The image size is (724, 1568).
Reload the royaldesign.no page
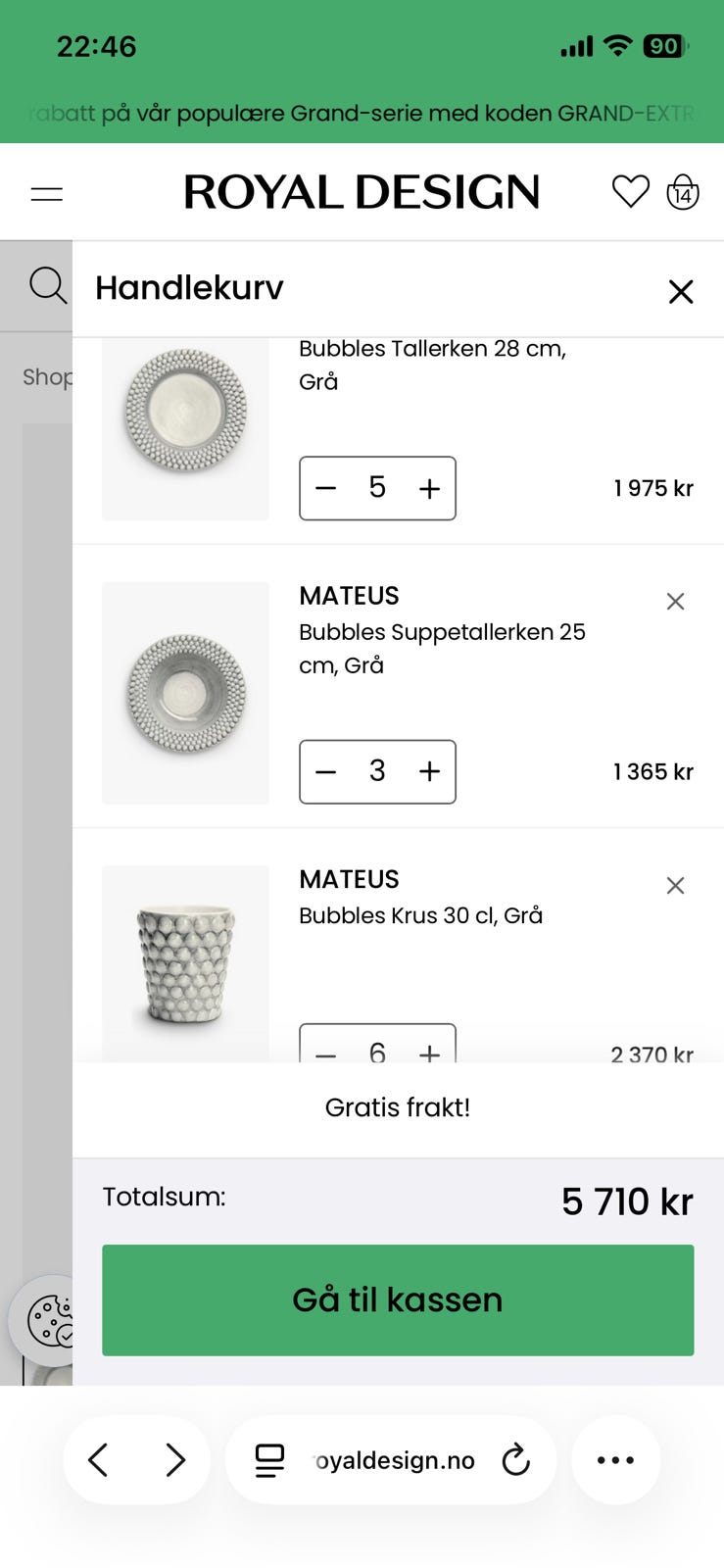(x=516, y=1460)
